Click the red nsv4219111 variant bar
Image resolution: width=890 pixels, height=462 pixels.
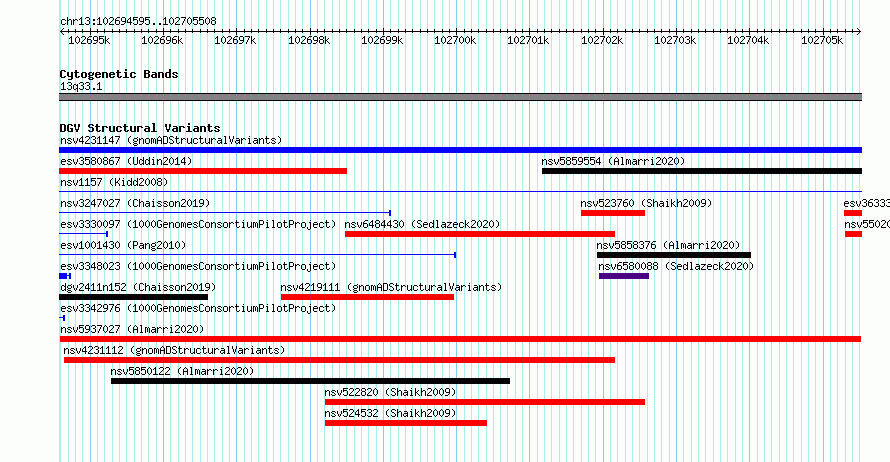click(x=367, y=297)
